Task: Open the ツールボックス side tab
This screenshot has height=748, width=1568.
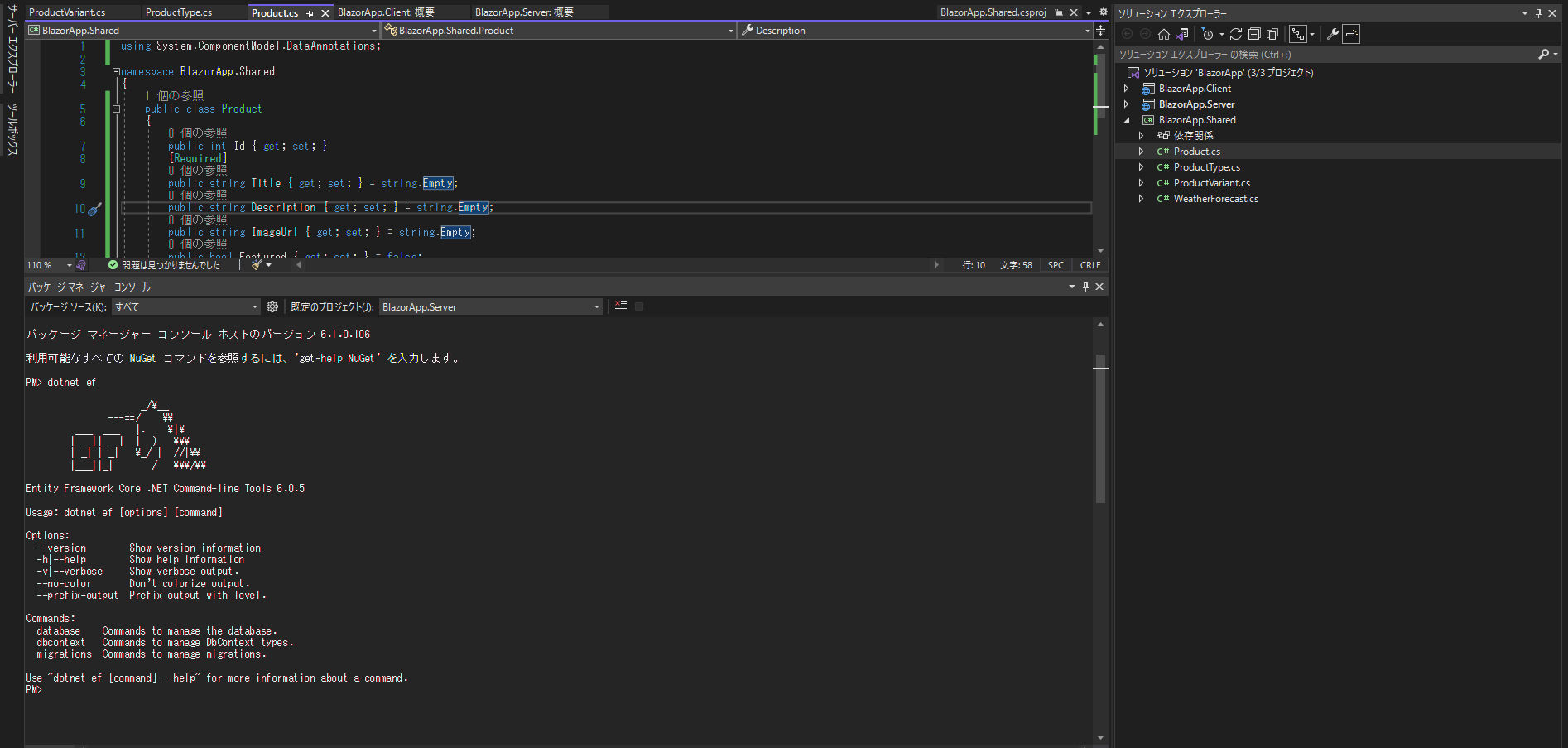Action: tap(12, 129)
